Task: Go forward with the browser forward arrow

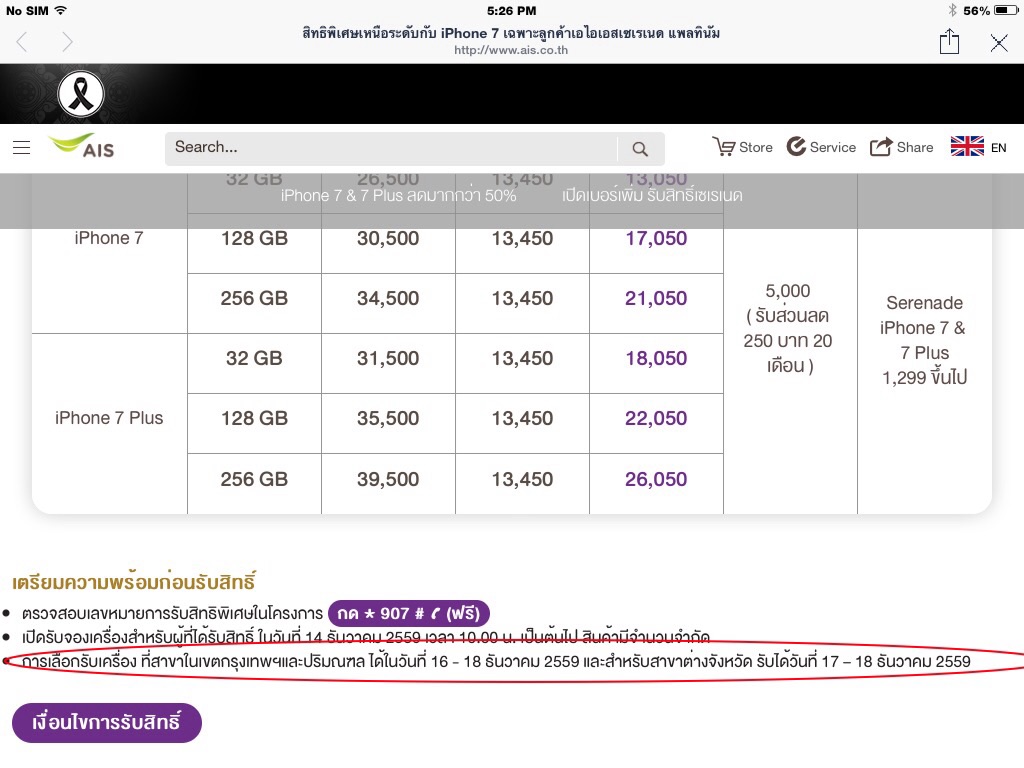Action: (67, 42)
